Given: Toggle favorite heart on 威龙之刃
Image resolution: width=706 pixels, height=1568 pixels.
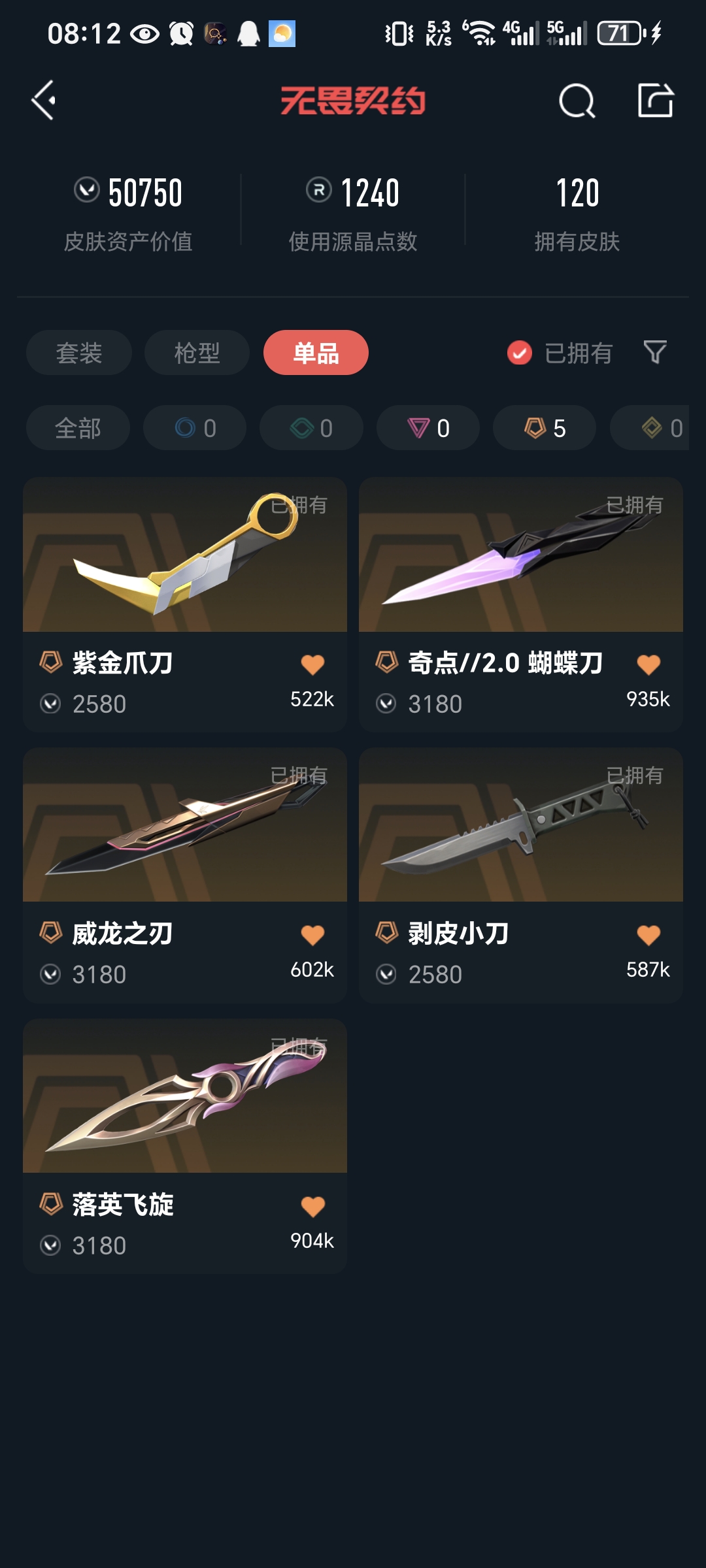Looking at the screenshot, I should pyautogui.click(x=312, y=935).
